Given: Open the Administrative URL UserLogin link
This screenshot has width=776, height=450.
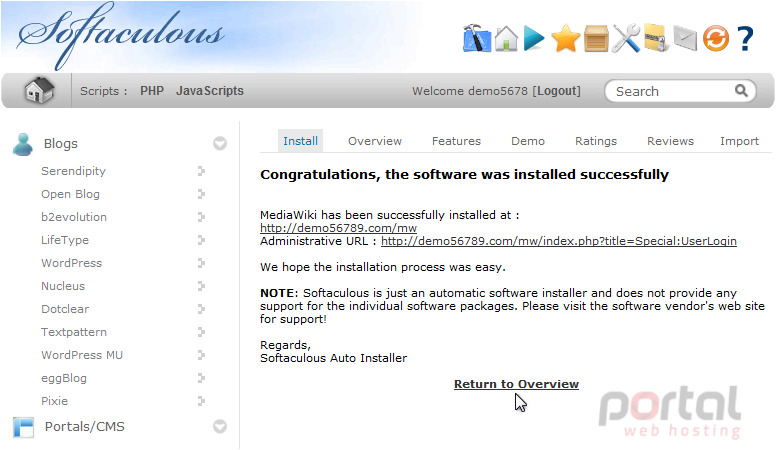Looking at the screenshot, I should point(559,241).
